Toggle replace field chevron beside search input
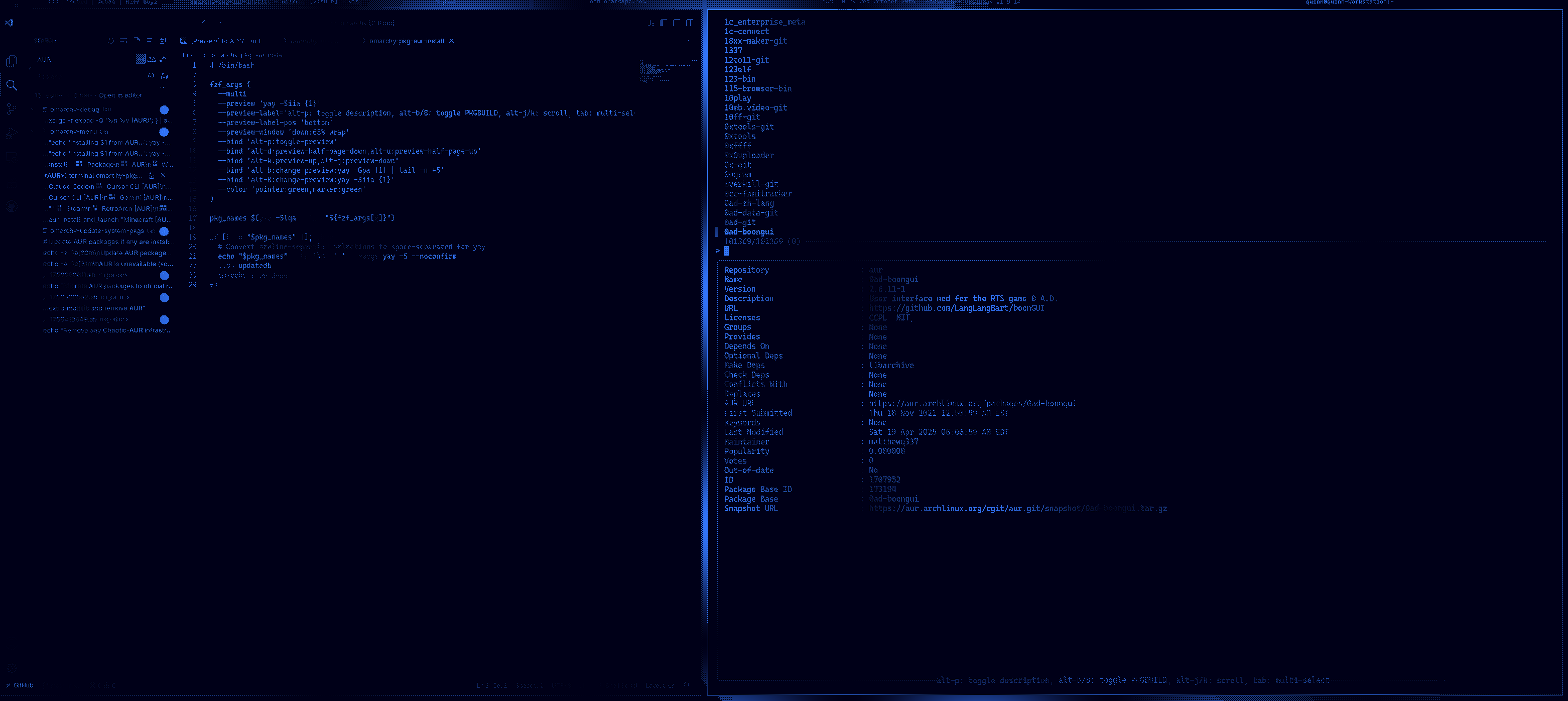1568x701 pixels. coord(31,68)
